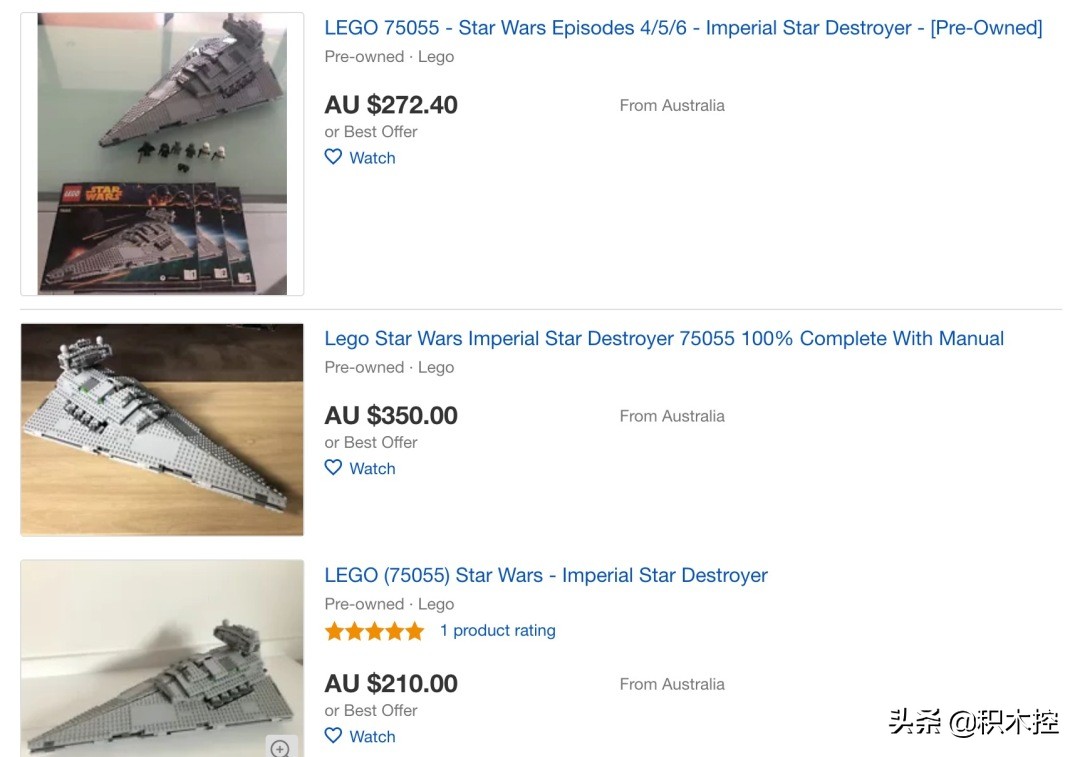
Task: Click the heart icon for the AU $350.00 listing
Action: [x=334, y=468]
